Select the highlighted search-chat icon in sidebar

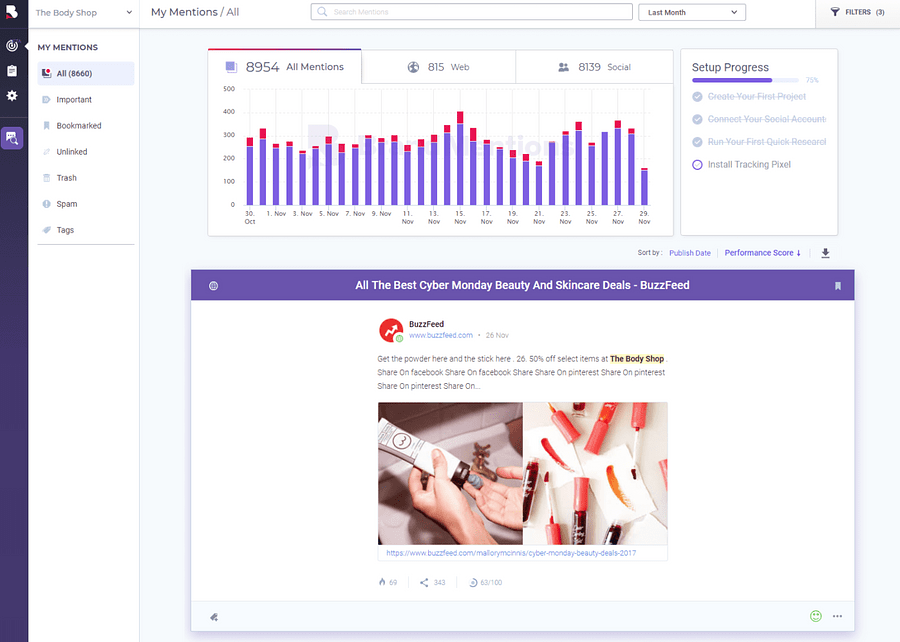coord(12,136)
